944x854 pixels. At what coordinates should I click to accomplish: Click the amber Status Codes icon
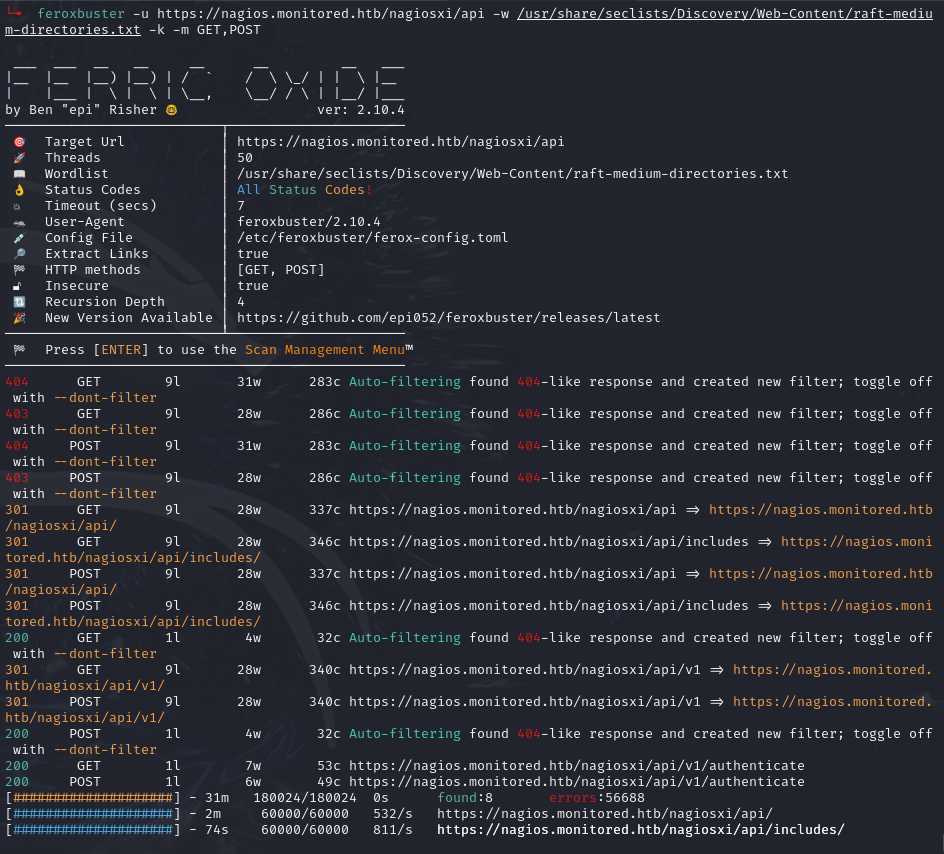[18, 189]
